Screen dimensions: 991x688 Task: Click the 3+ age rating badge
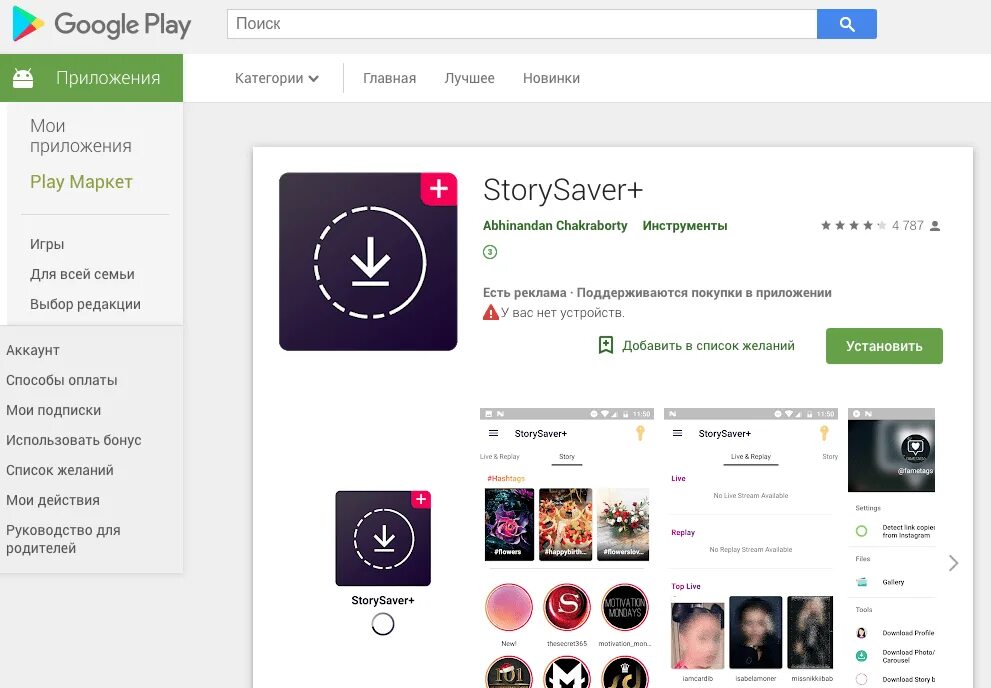pos(490,252)
